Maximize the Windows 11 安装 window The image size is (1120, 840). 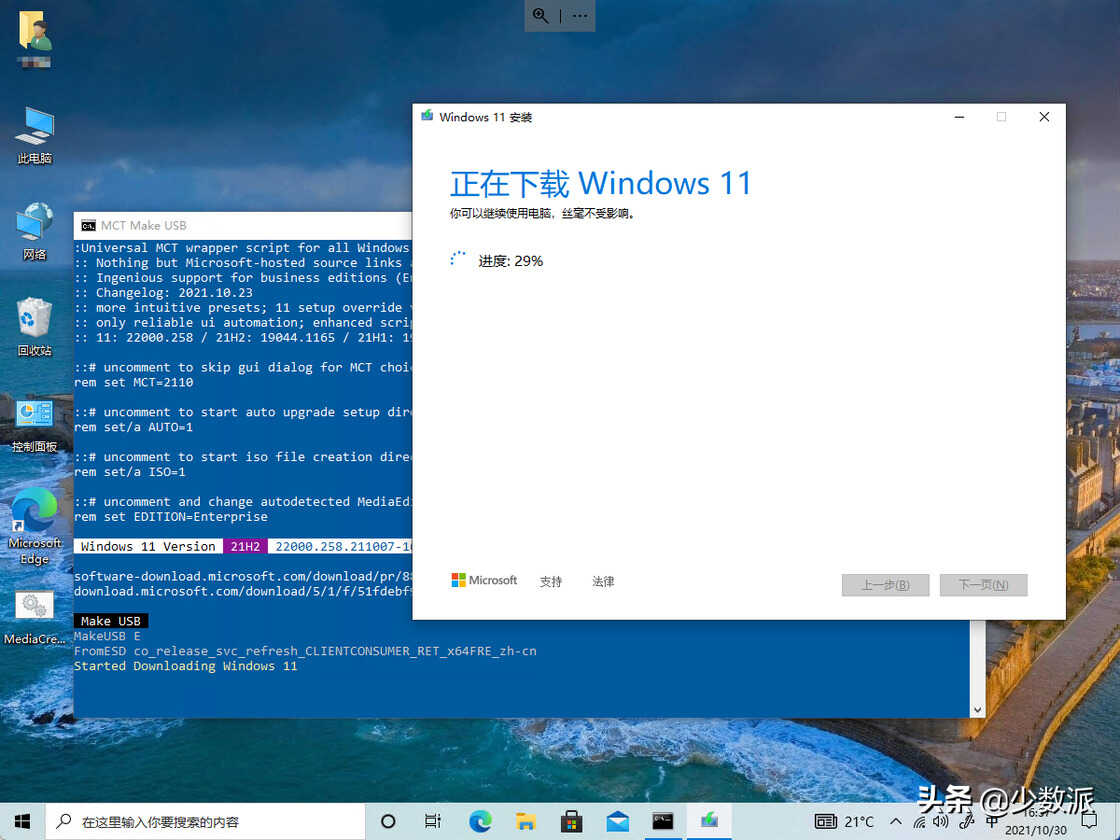click(x=1001, y=117)
